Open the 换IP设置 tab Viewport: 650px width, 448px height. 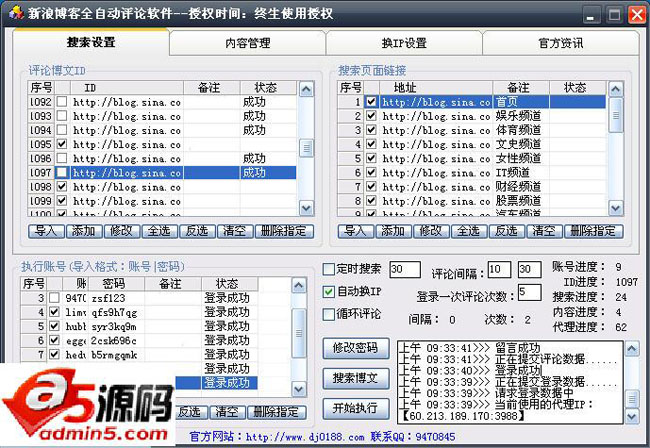coord(404,43)
